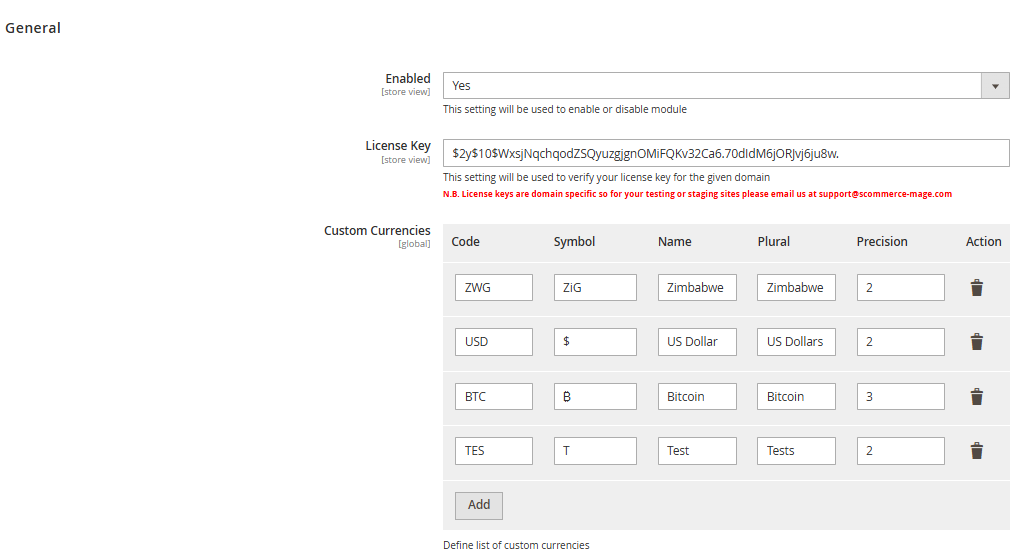This screenshot has height=552, width=1015.
Task: Focus the US Dollar name field
Action: pyautogui.click(x=697, y=342)
